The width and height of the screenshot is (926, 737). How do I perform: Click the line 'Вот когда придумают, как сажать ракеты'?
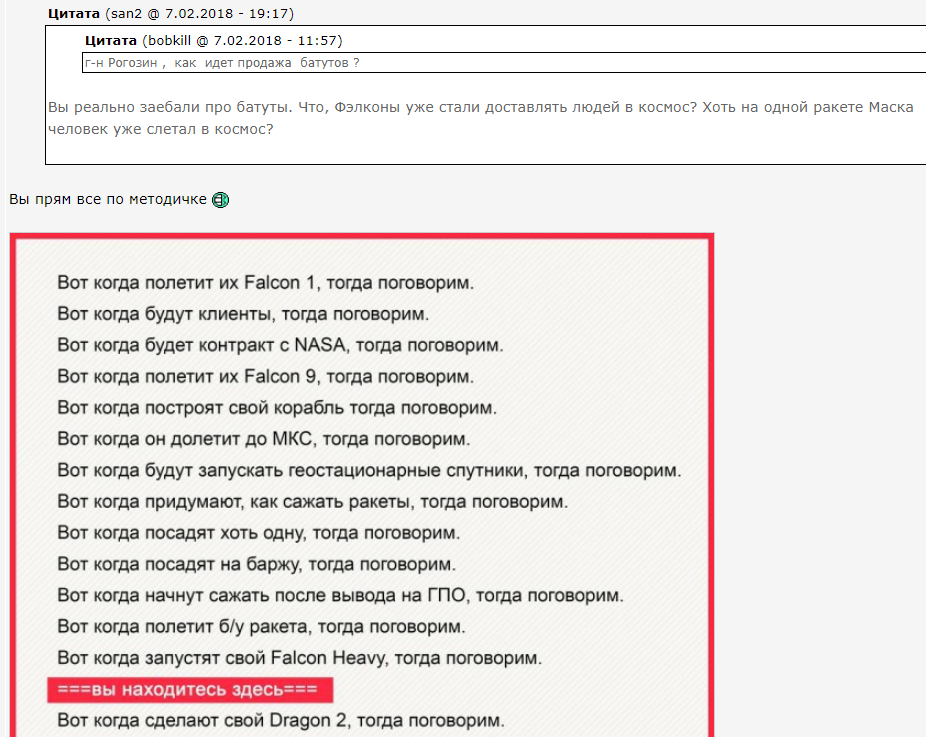[x=312, y=501]
